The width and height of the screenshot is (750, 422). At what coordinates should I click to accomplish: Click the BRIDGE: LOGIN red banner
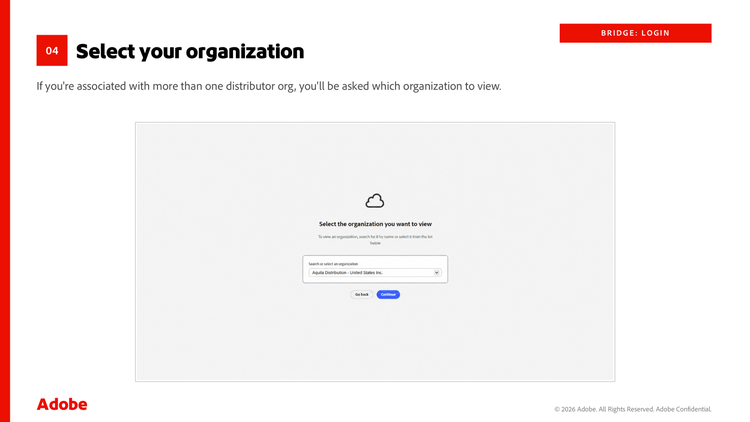635,33
